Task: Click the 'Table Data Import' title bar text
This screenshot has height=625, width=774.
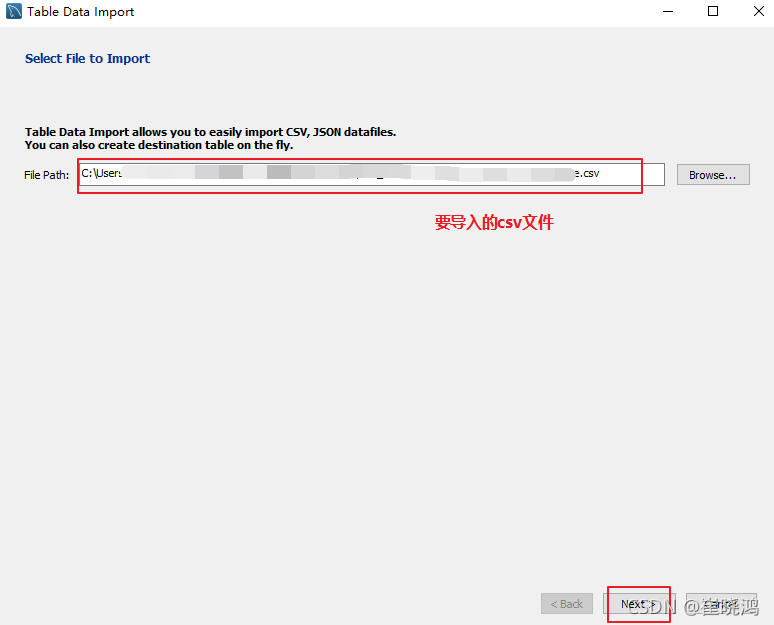Action: pos(80,12)
